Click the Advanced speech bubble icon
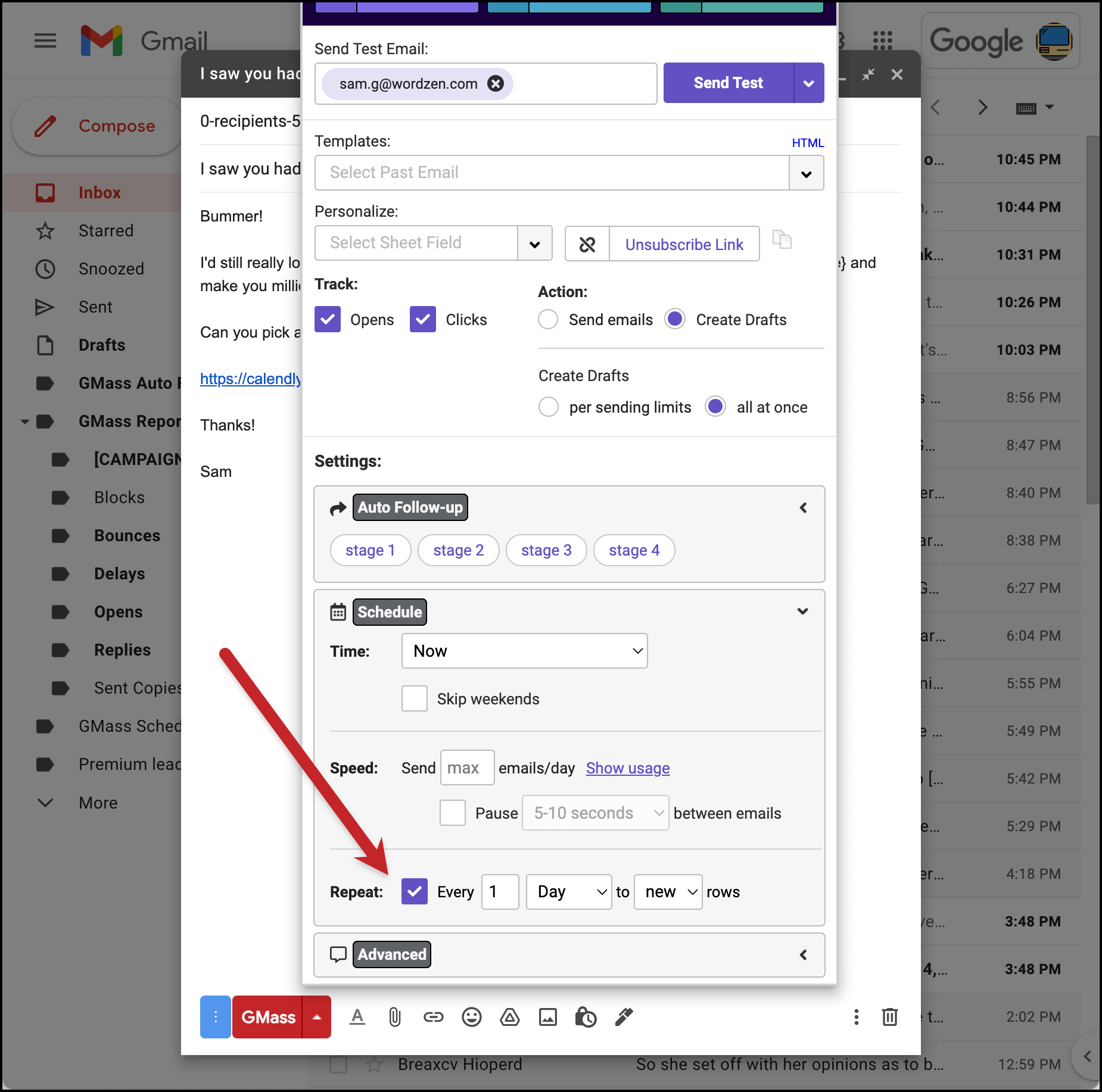 coord(338,954)
